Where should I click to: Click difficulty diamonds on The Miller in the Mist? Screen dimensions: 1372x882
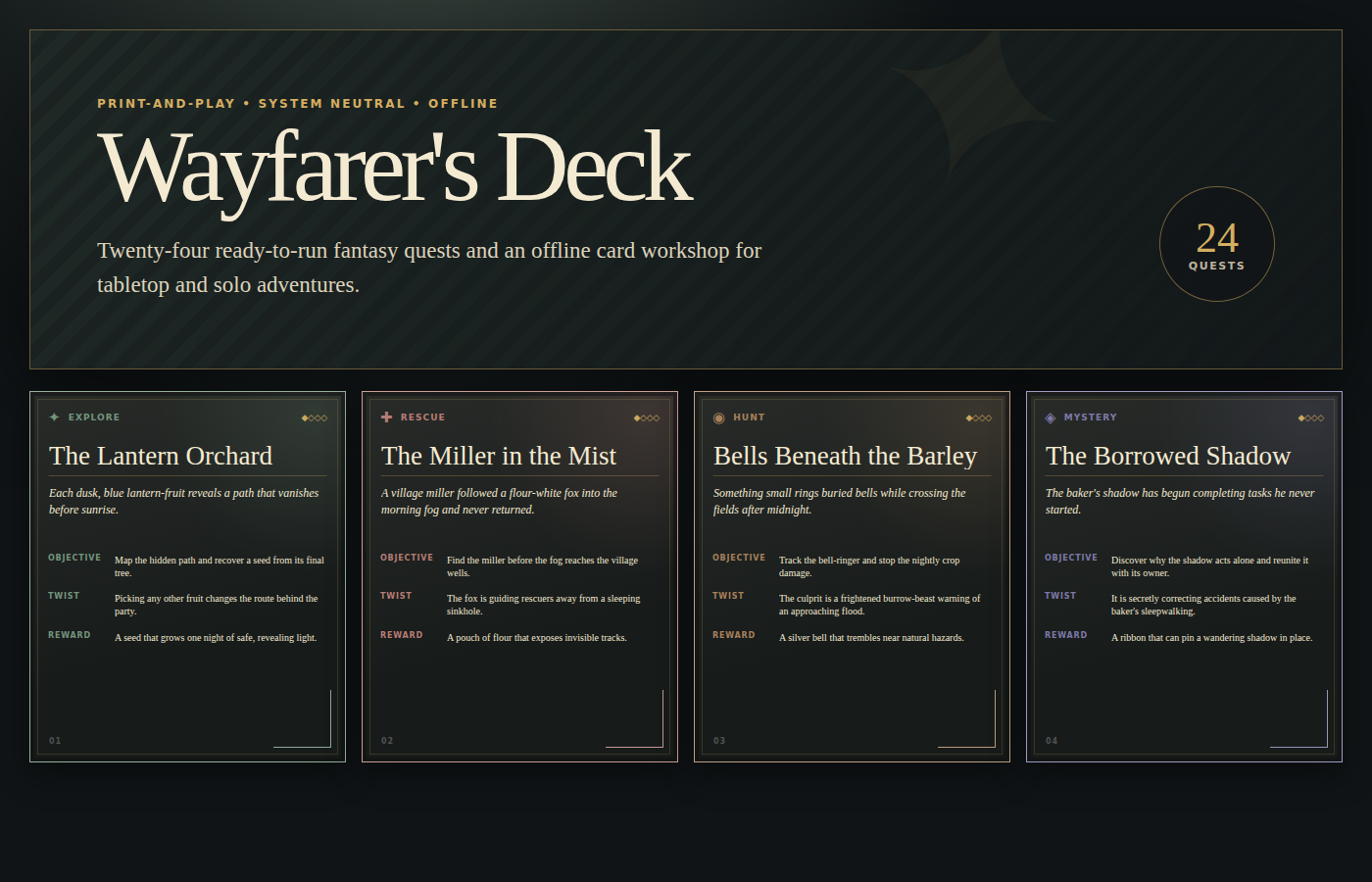coord(647,418)
